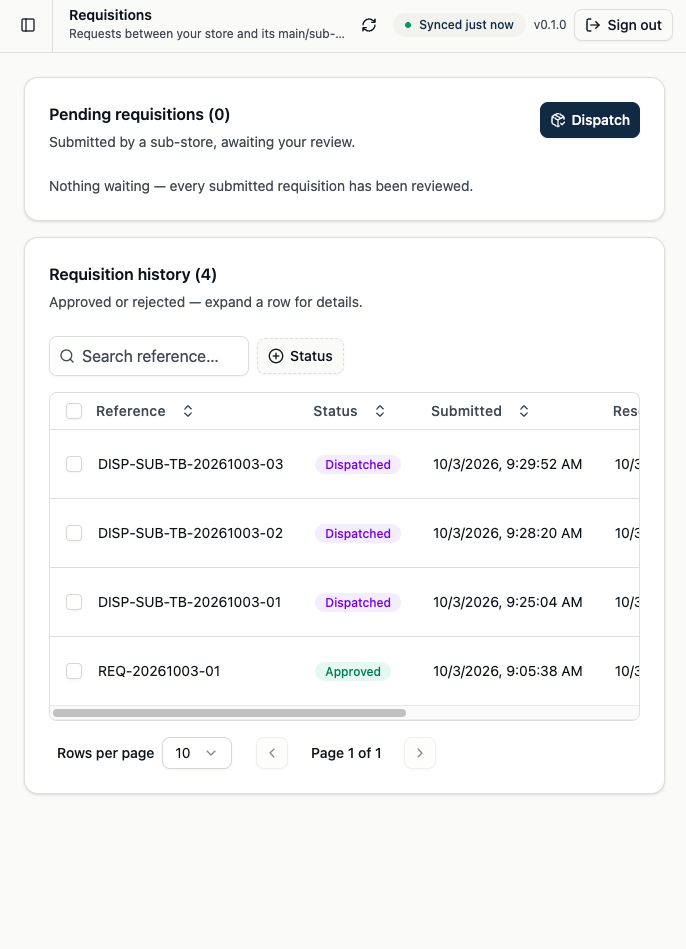Image resolution: width=686 pixels, height=949 pixels.
Task: Click reference DISP-SUB-TB-20261003-02
Action: tap(190, 533)
